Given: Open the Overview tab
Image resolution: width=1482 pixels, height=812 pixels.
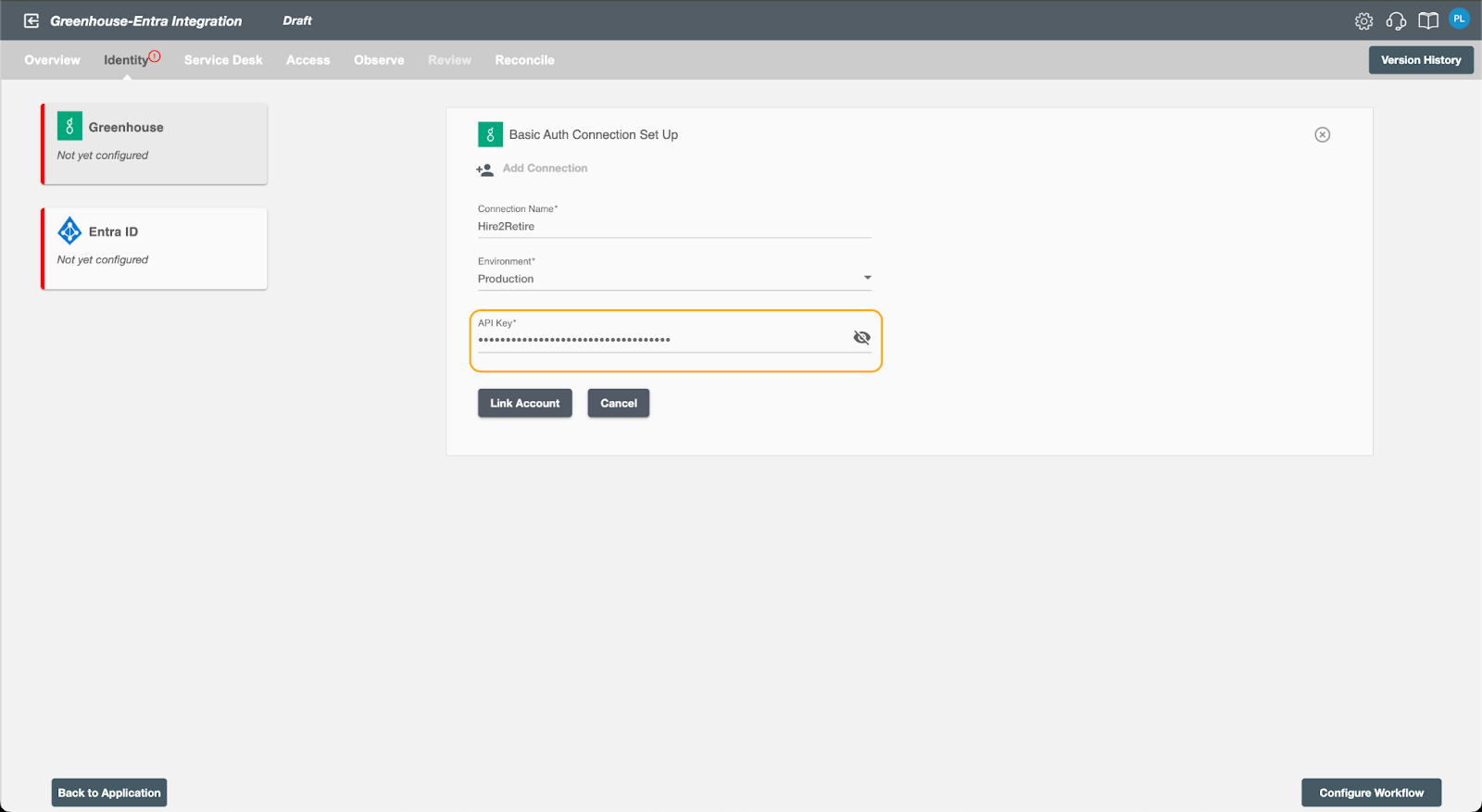Looking at the screenshot, I should (52, 60).
